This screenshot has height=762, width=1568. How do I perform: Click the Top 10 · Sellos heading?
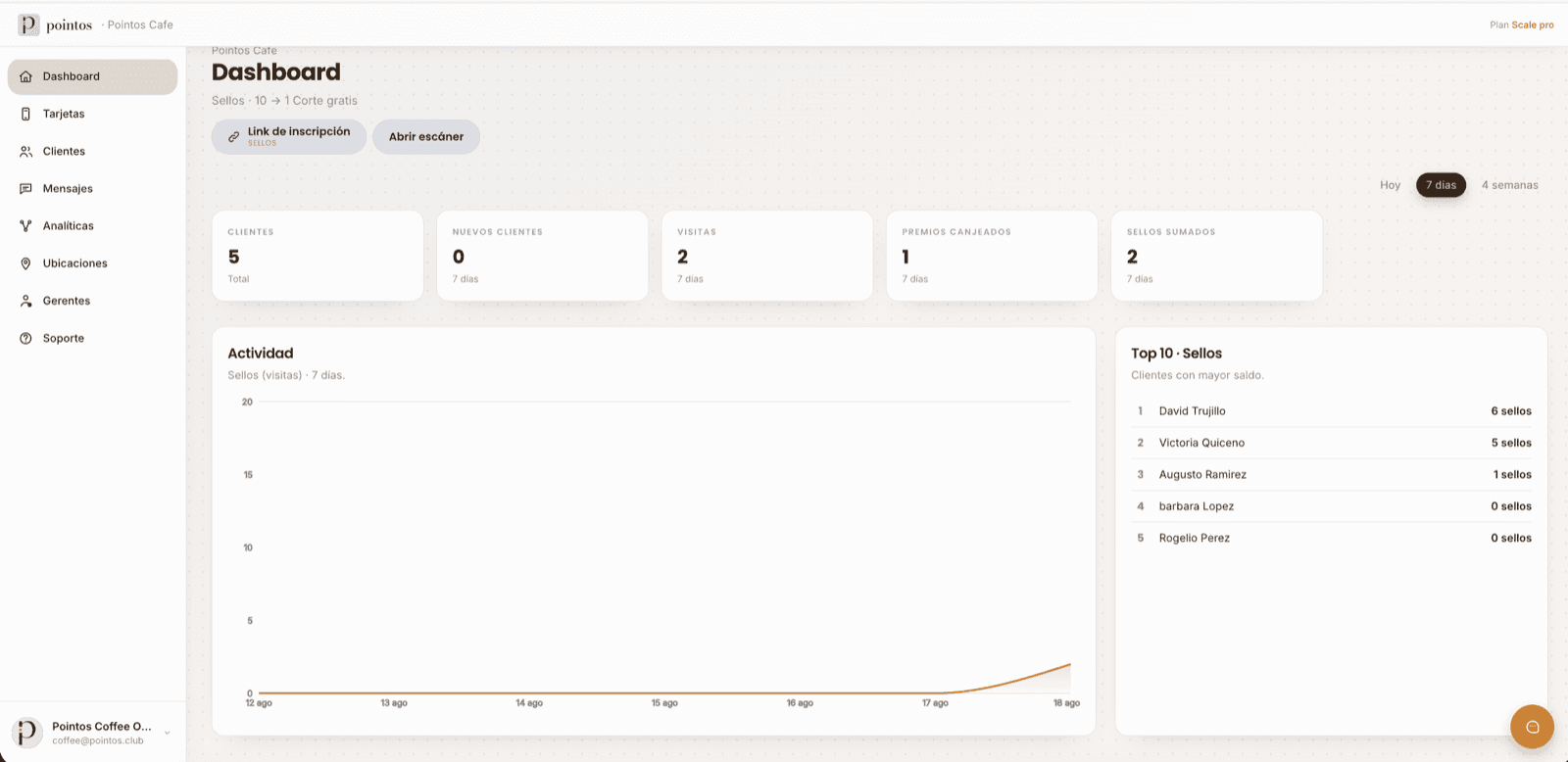point(1176,354)
